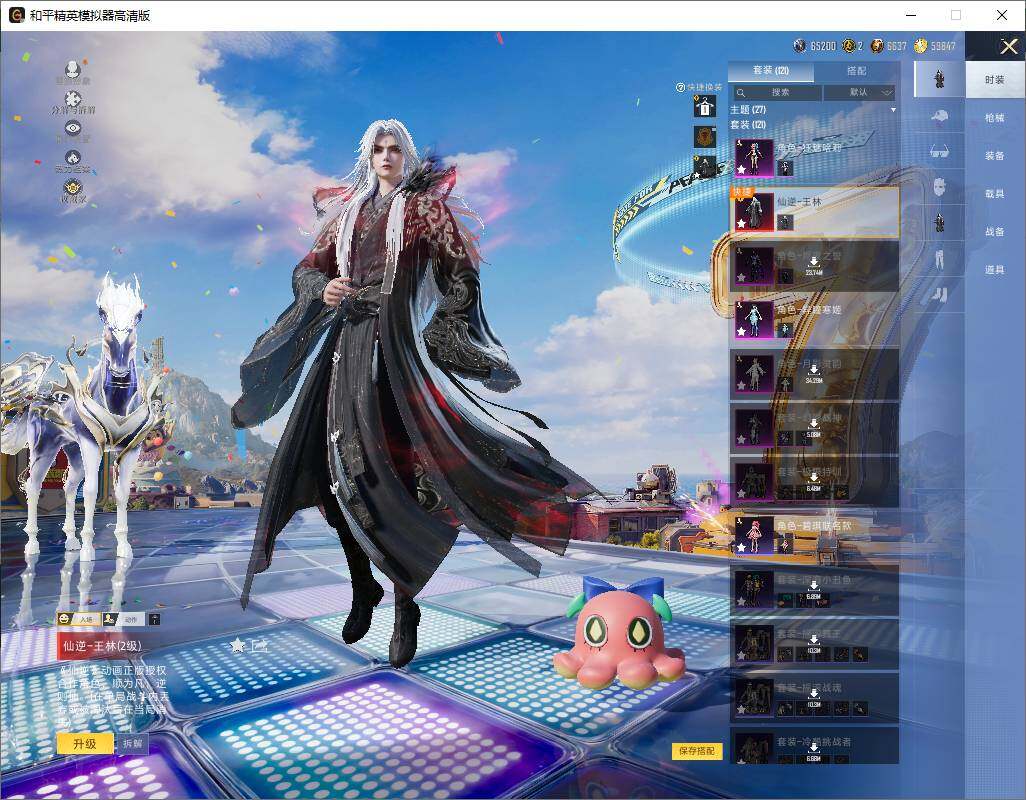Select the full outfit slot icon
This screenshot has width=1026, height=800.
pos(940,79)
